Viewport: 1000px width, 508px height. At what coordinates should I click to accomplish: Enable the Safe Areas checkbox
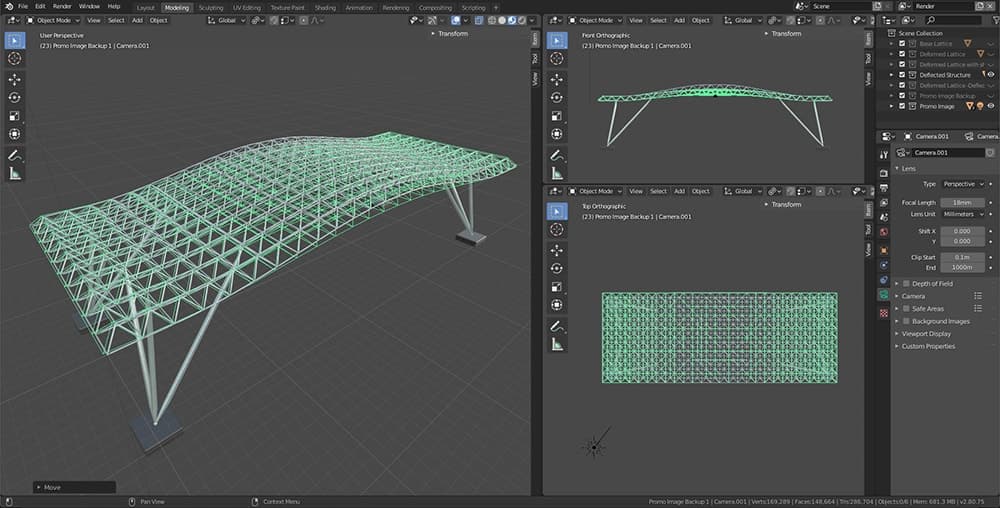click(906, 309)
